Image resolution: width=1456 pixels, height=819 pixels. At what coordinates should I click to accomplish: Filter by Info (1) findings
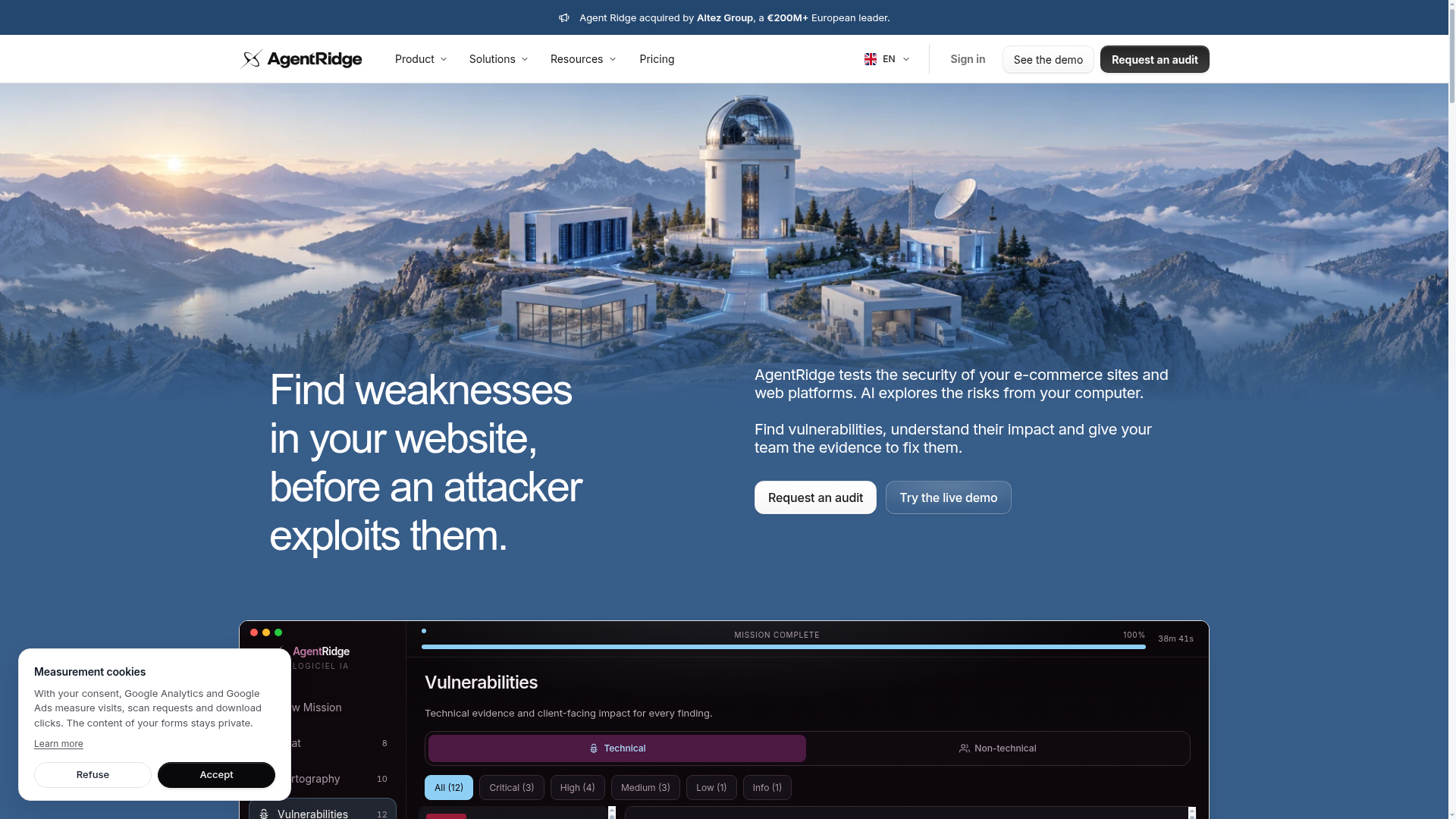pyautogui.click(x=767, y=788)
